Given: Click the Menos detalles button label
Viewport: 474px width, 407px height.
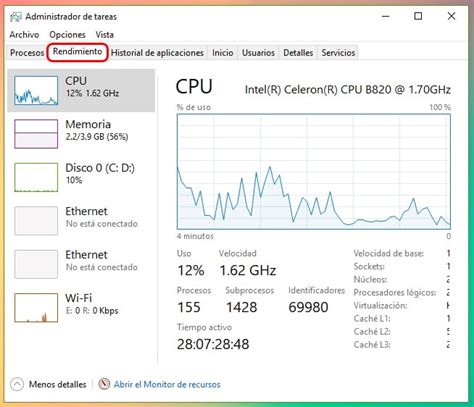Looking at the screenshot, I should 57,384.
